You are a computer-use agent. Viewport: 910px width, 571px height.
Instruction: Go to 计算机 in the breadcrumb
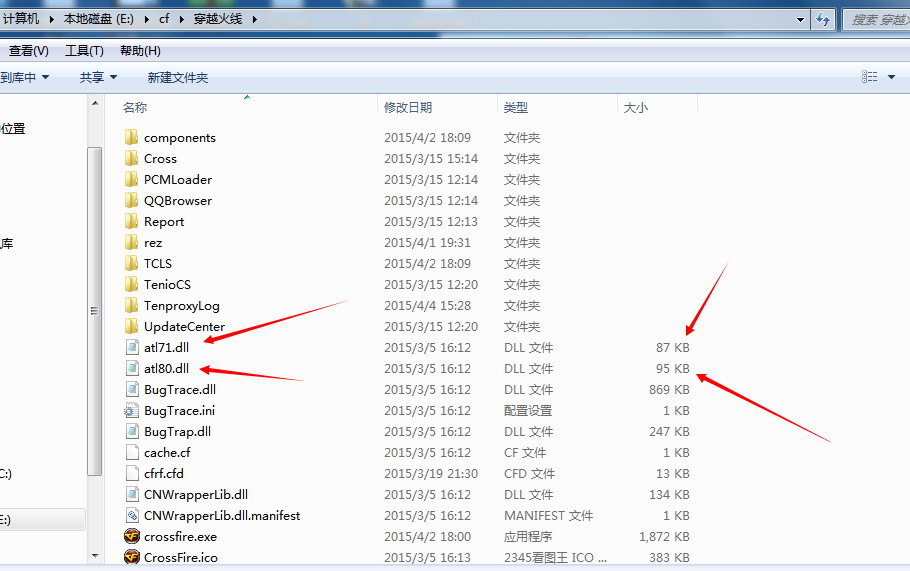(x=21, y=19)
